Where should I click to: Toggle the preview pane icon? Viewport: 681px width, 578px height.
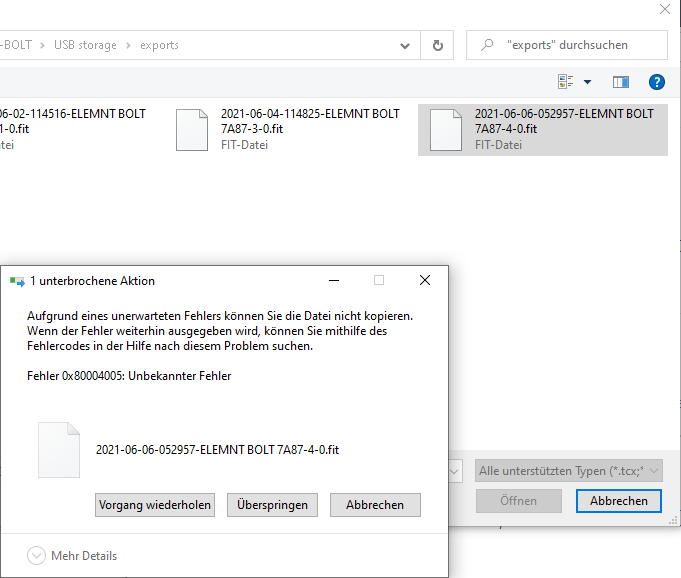click(621, 82)
